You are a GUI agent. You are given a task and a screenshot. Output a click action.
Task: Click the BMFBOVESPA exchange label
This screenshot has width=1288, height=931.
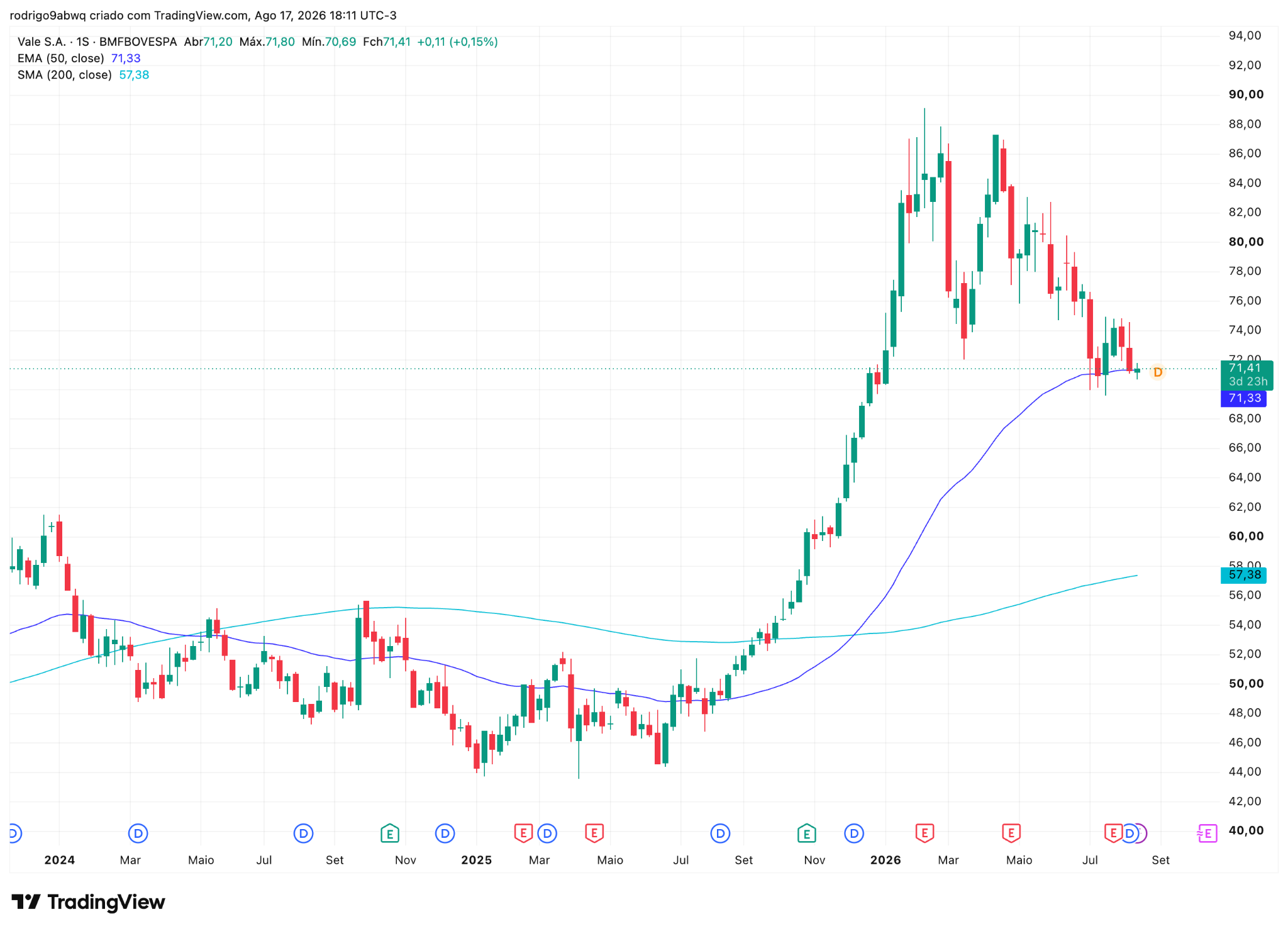point(138,42)
